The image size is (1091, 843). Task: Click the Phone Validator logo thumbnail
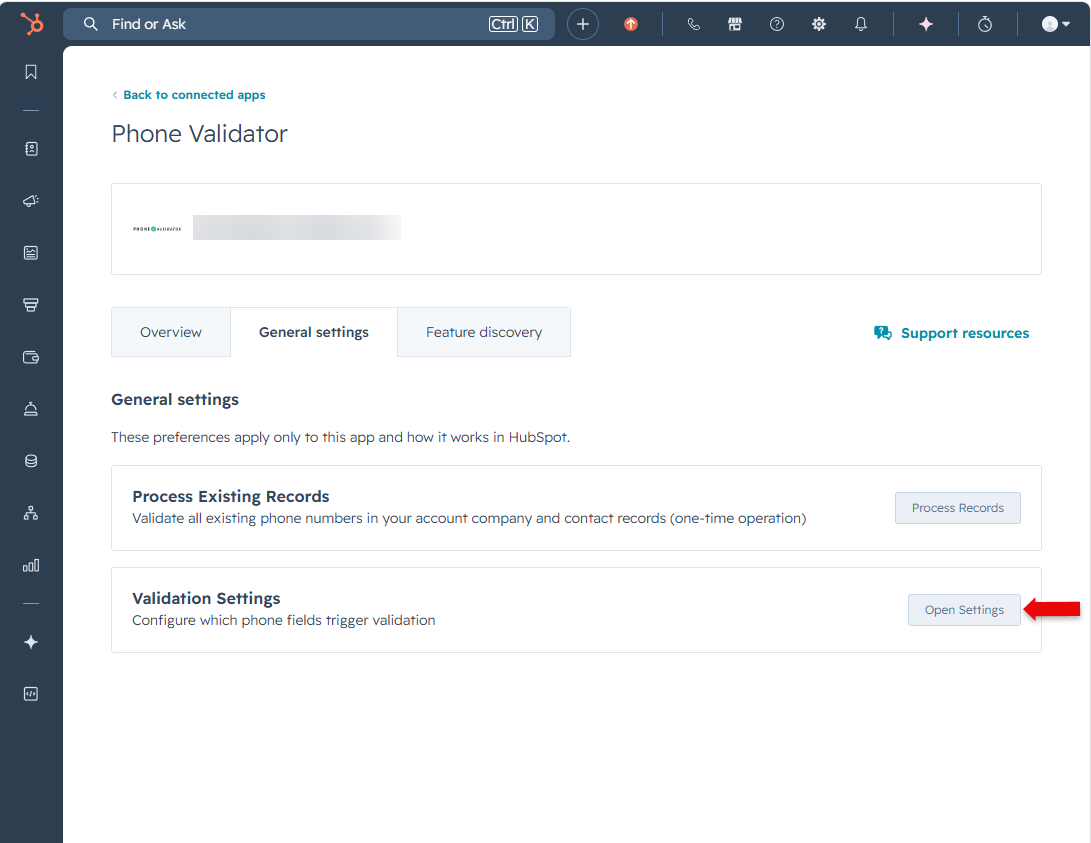157,229
